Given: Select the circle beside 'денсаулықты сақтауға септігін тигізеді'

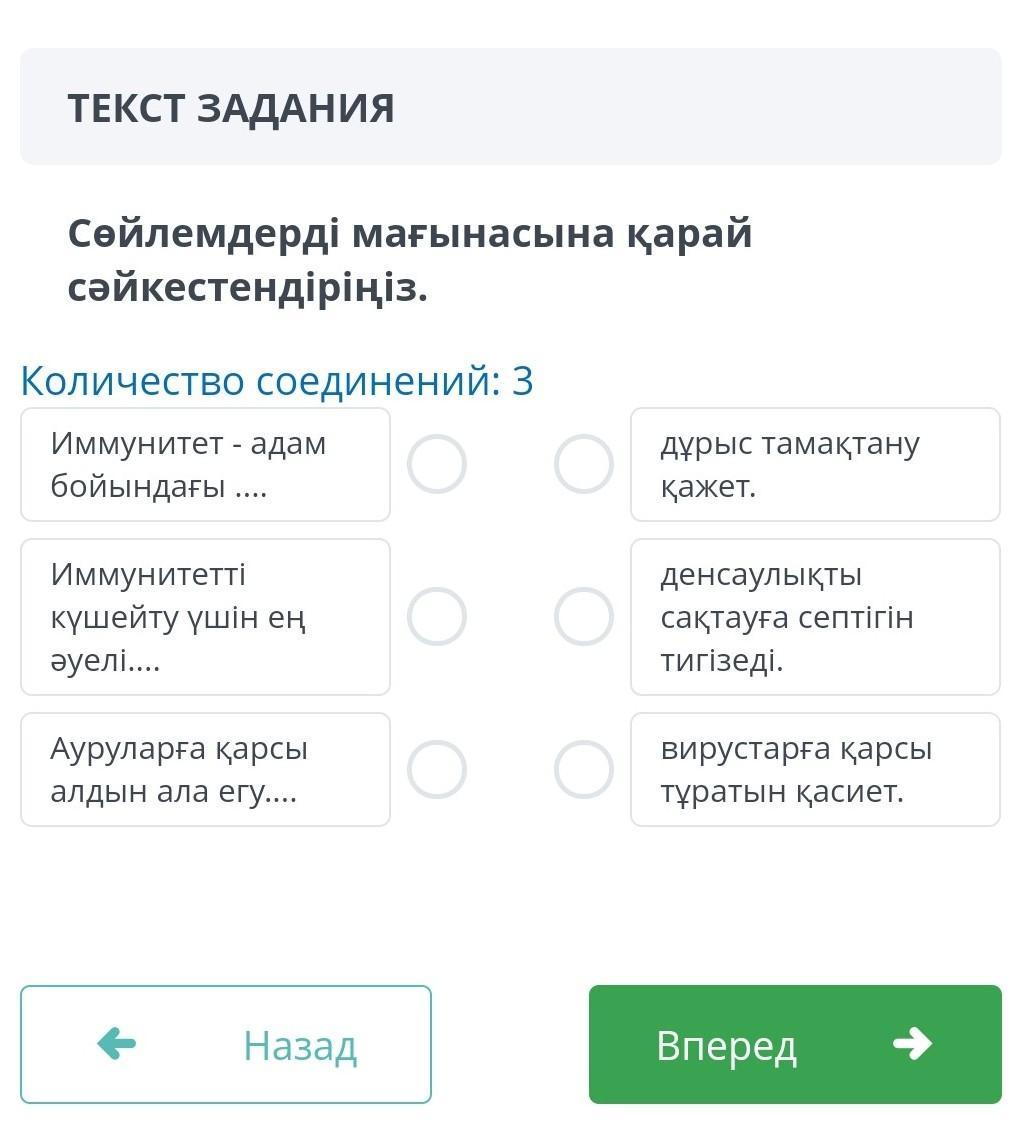Looking at the screenshot, I should click(x=584, y=616).
